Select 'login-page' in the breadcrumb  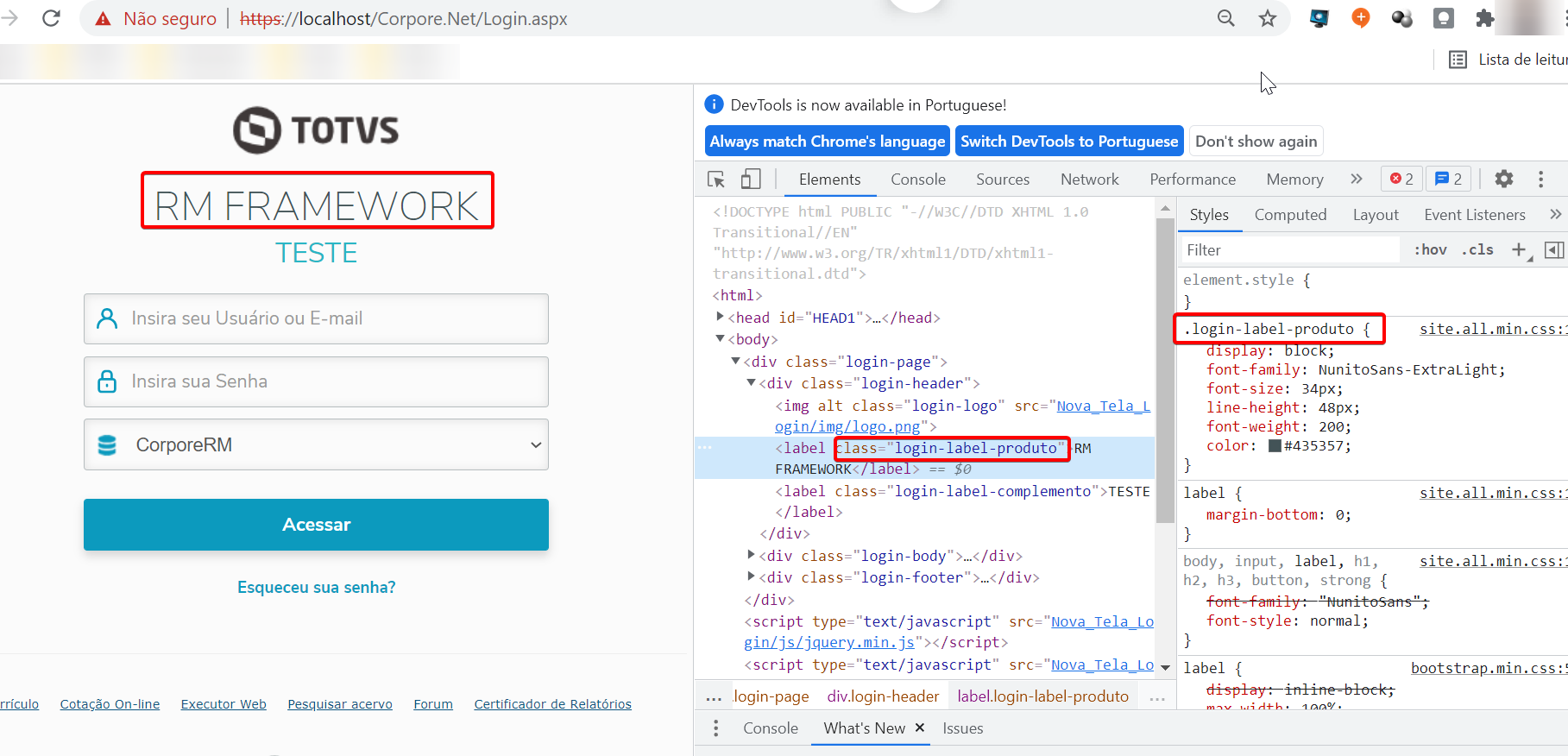(x=771, y=696)
